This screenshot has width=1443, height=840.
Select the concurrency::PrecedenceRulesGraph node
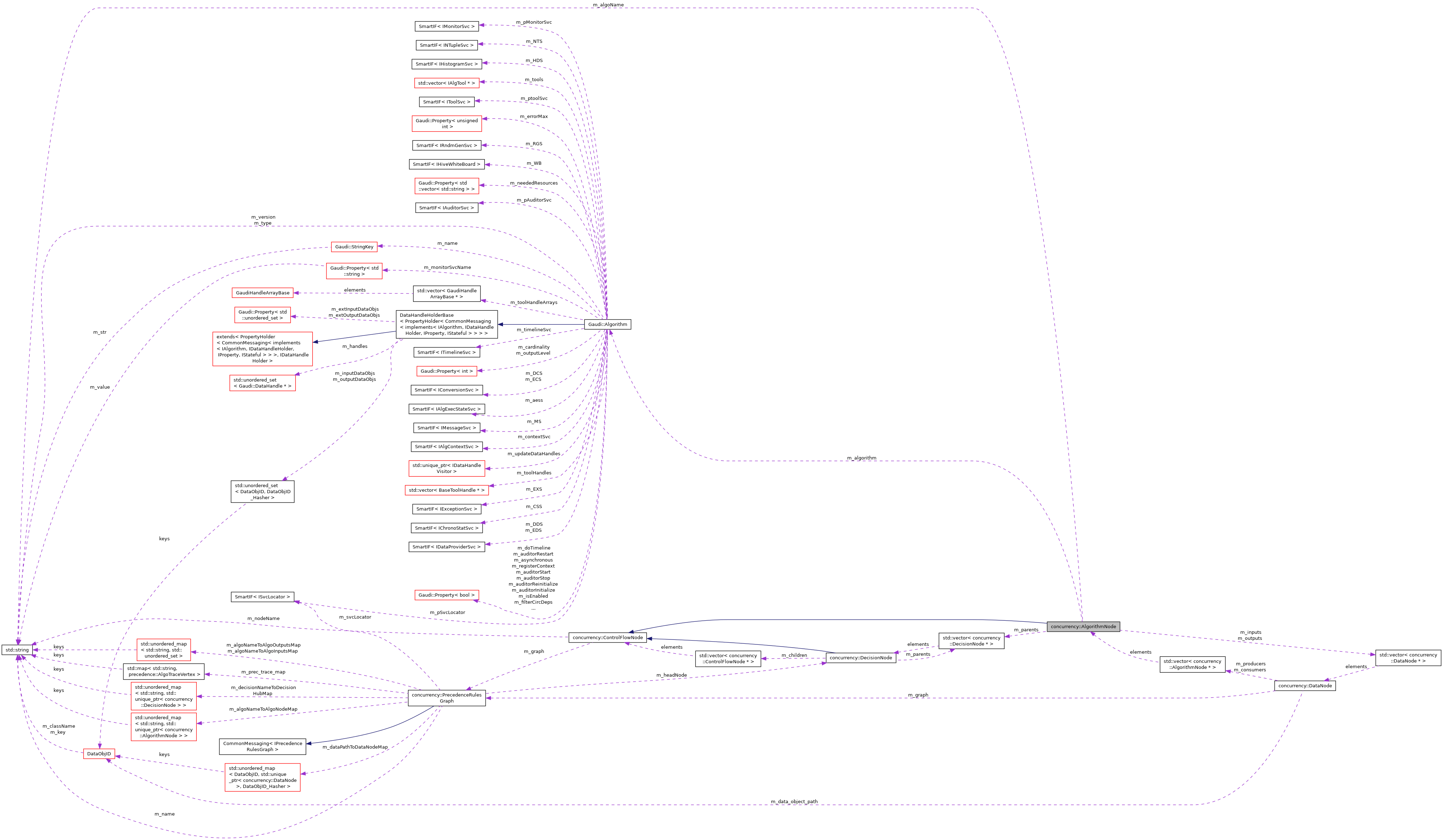pos(447,698)
